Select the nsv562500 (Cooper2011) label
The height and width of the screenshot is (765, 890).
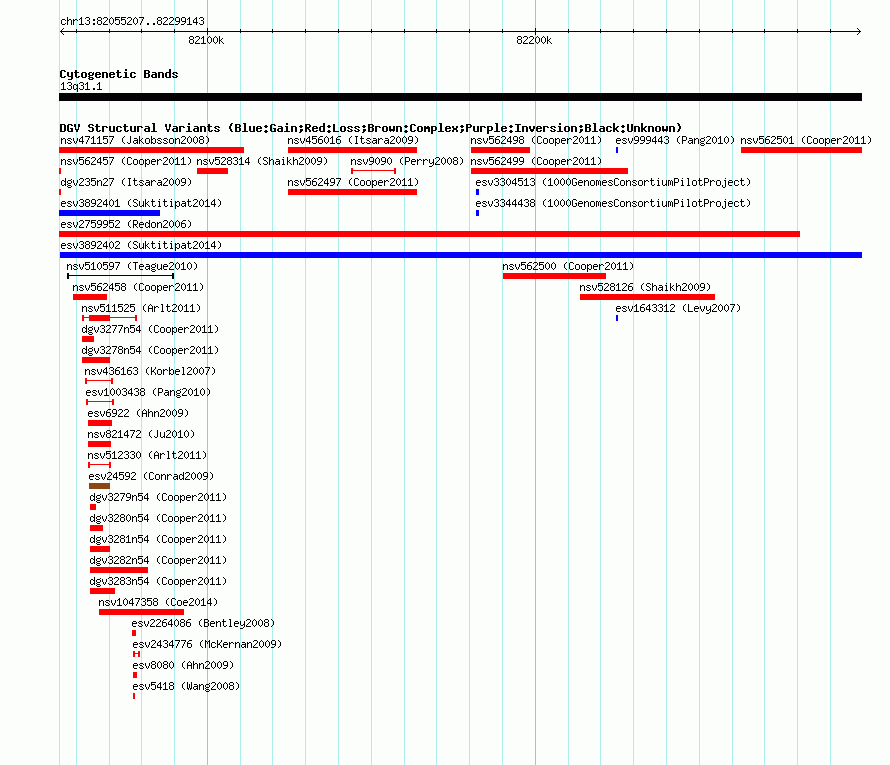[568, 266]
